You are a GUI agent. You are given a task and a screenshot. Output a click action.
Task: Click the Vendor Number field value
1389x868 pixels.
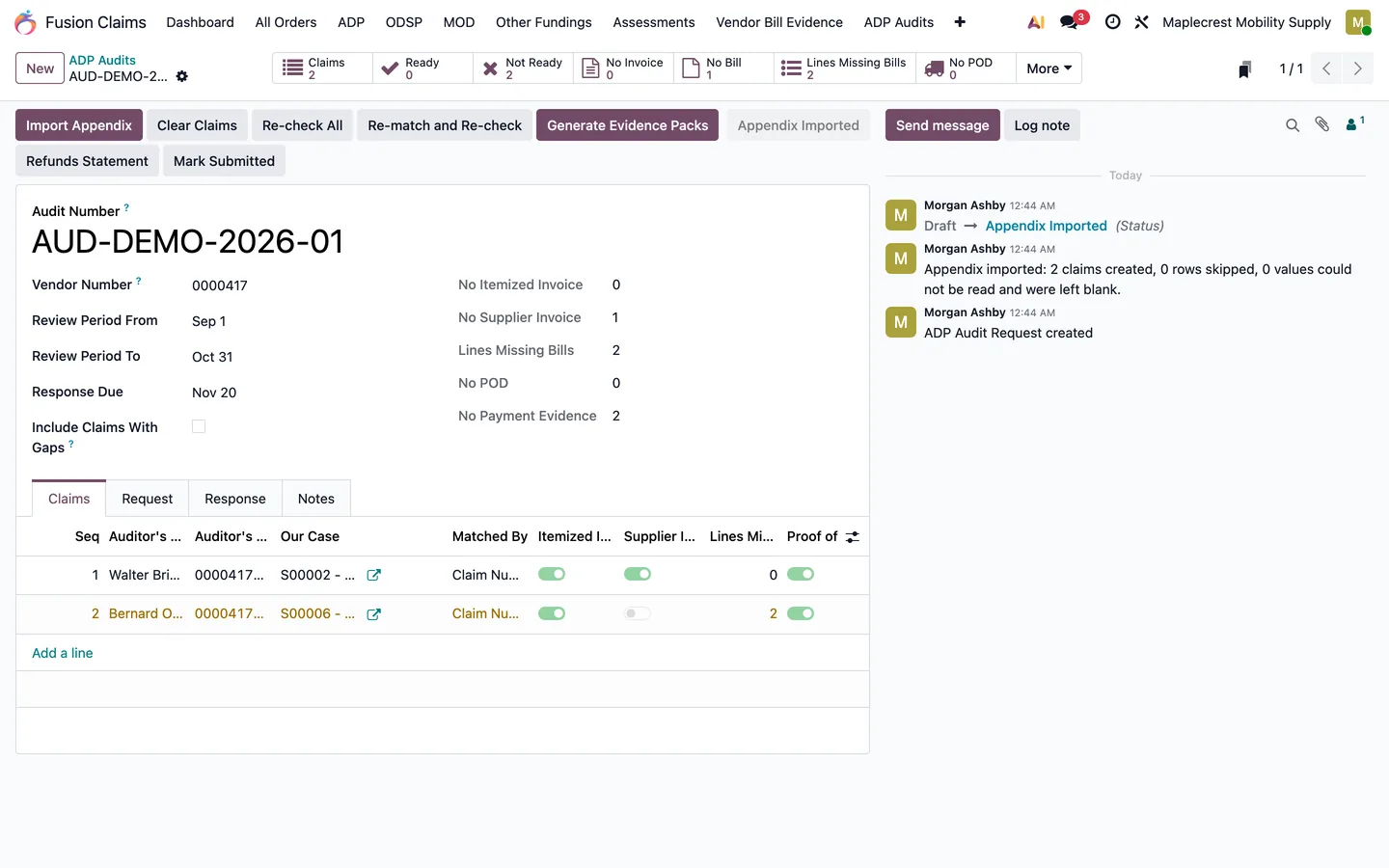[x=220, y=285]
